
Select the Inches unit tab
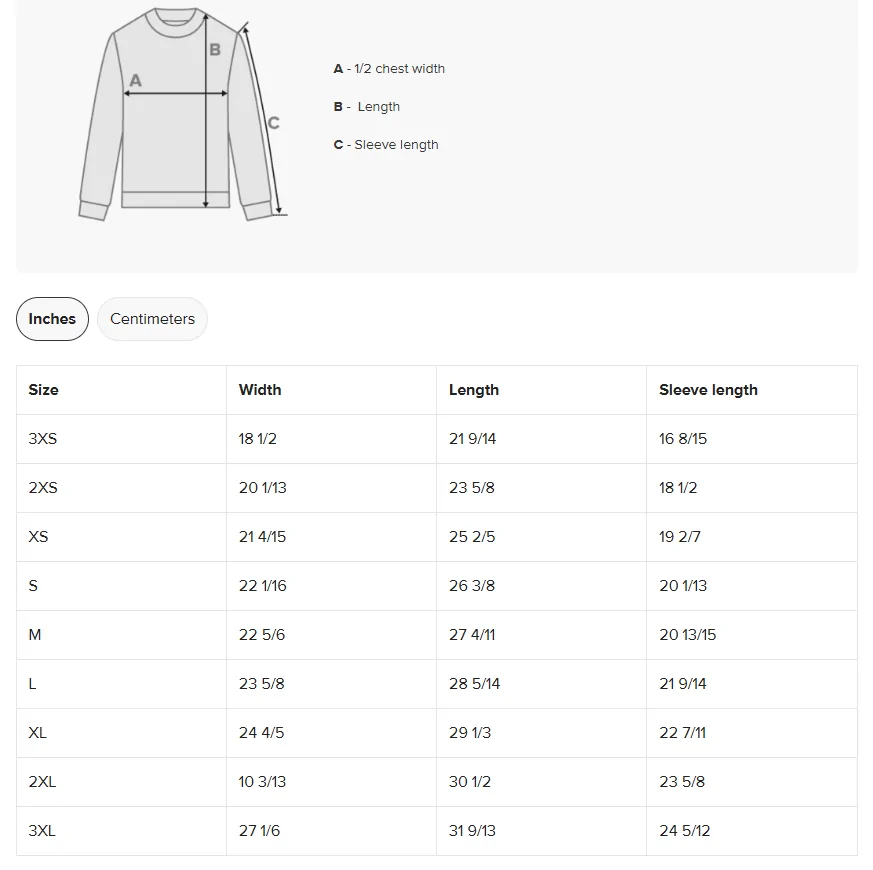(52, 319)
